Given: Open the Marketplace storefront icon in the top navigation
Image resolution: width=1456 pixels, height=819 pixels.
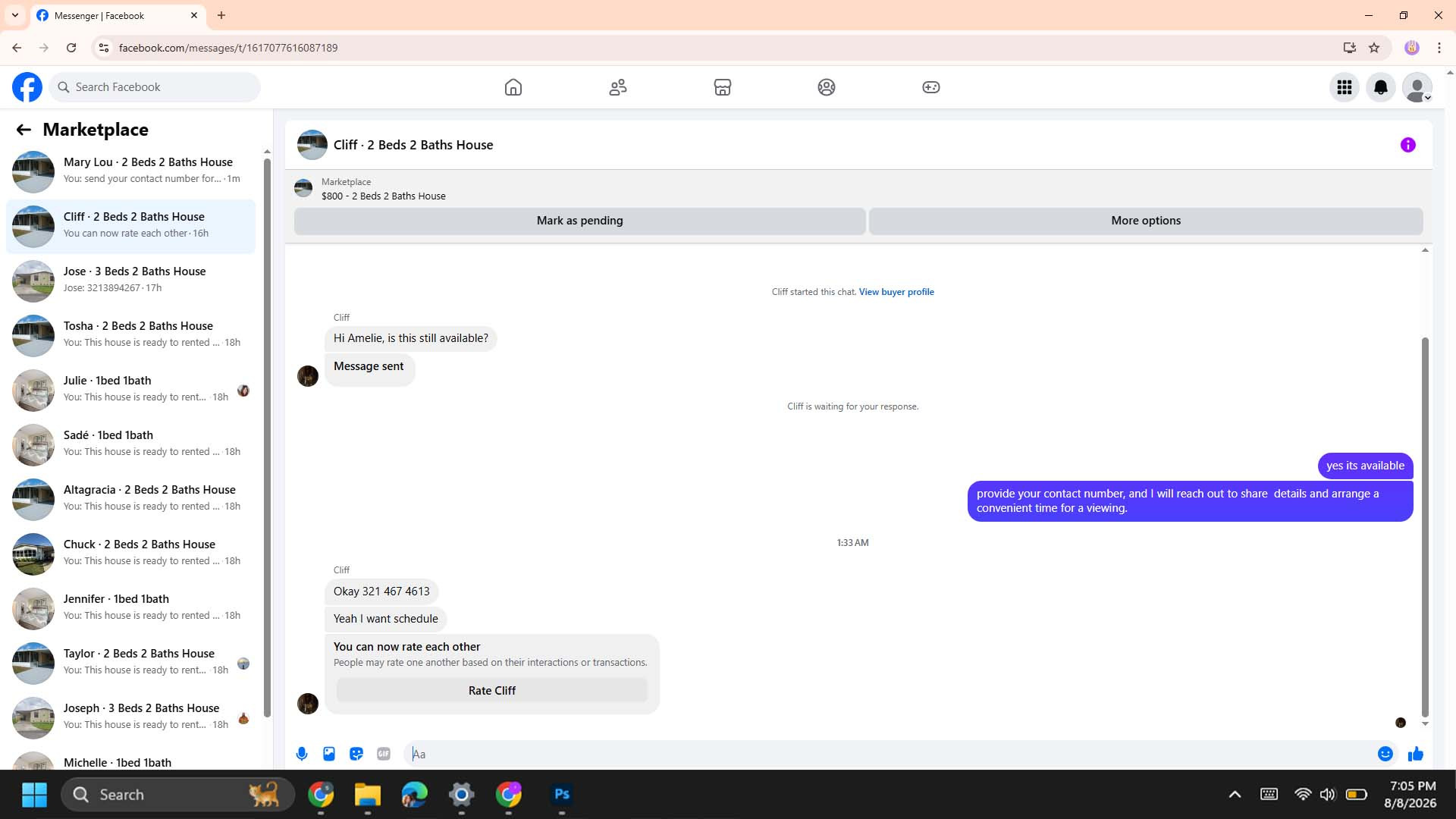Looking at the screenshot, I should pyautogui.click(x=723, y=87).
